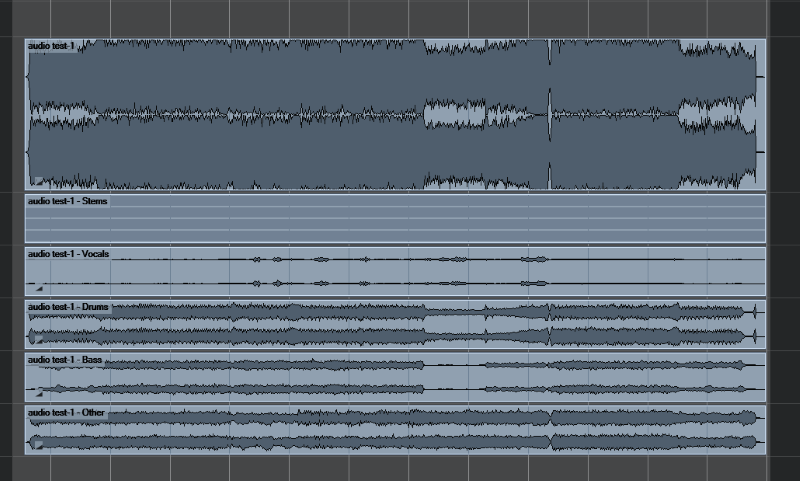The image size is (800, 481).
Task: Click the right edge of audio test-1 clip
Action: (764, 114)
